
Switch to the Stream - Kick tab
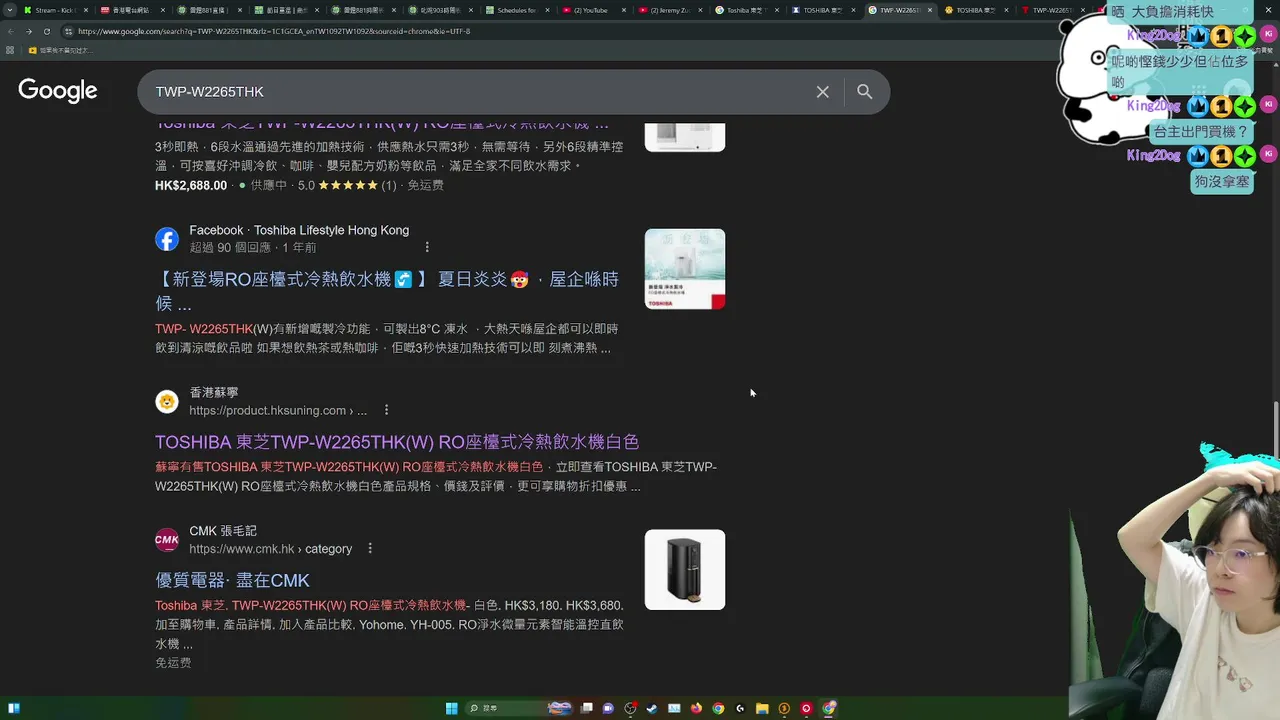(55, 10)
